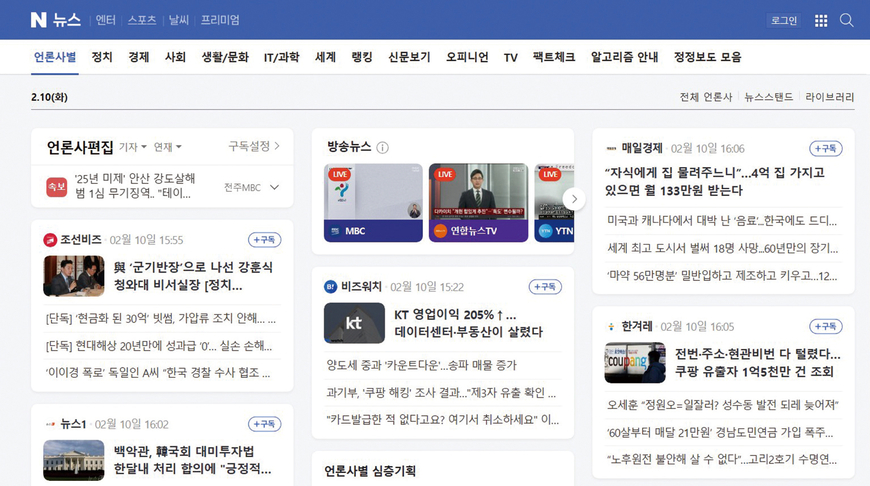Open the 구독설정 link

[254, 147]
